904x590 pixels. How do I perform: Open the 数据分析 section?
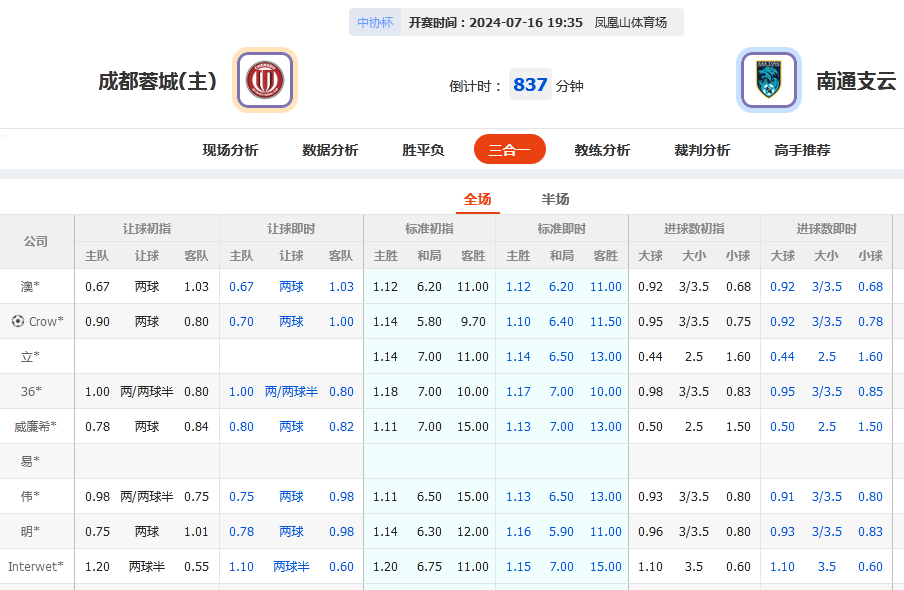(x=329, y=148)
